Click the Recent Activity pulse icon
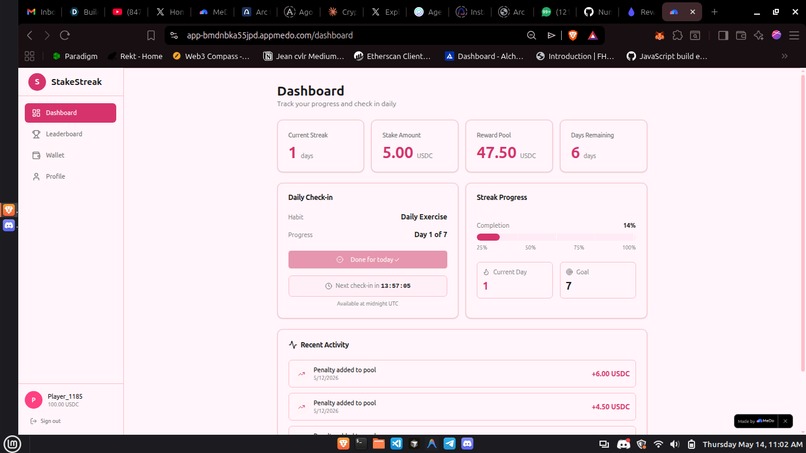This screenshot has height=453, width=806. [293, 345]
